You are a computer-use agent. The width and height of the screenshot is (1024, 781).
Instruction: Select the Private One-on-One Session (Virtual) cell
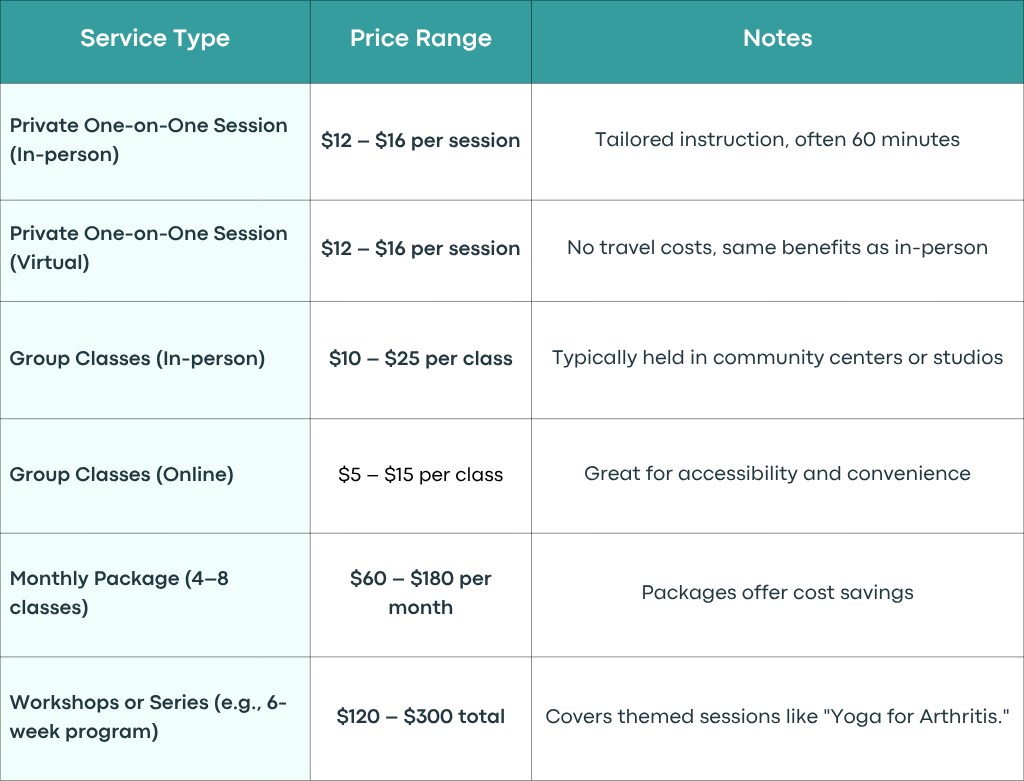tap(155, 250)
